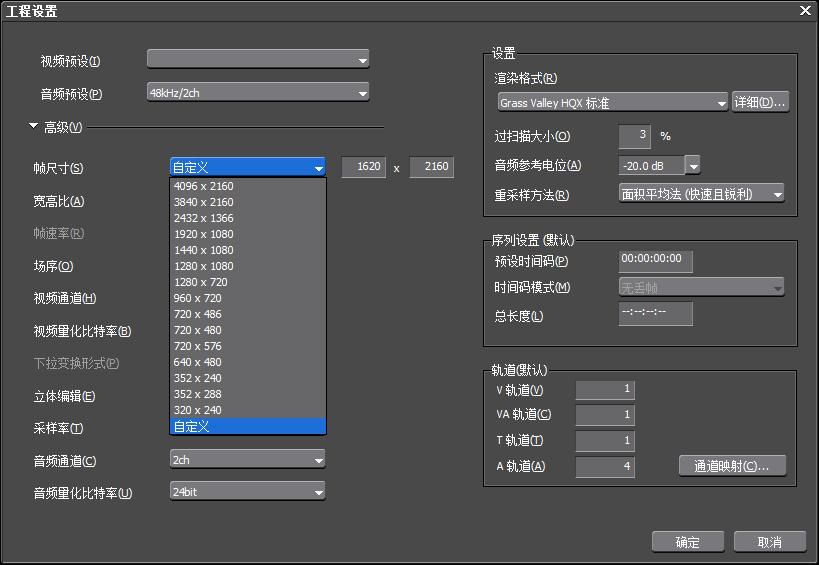This screenshot has height=565, width=819.
Task: Collapse the 高级 advanced section triangle
Action: click(33, 127)
